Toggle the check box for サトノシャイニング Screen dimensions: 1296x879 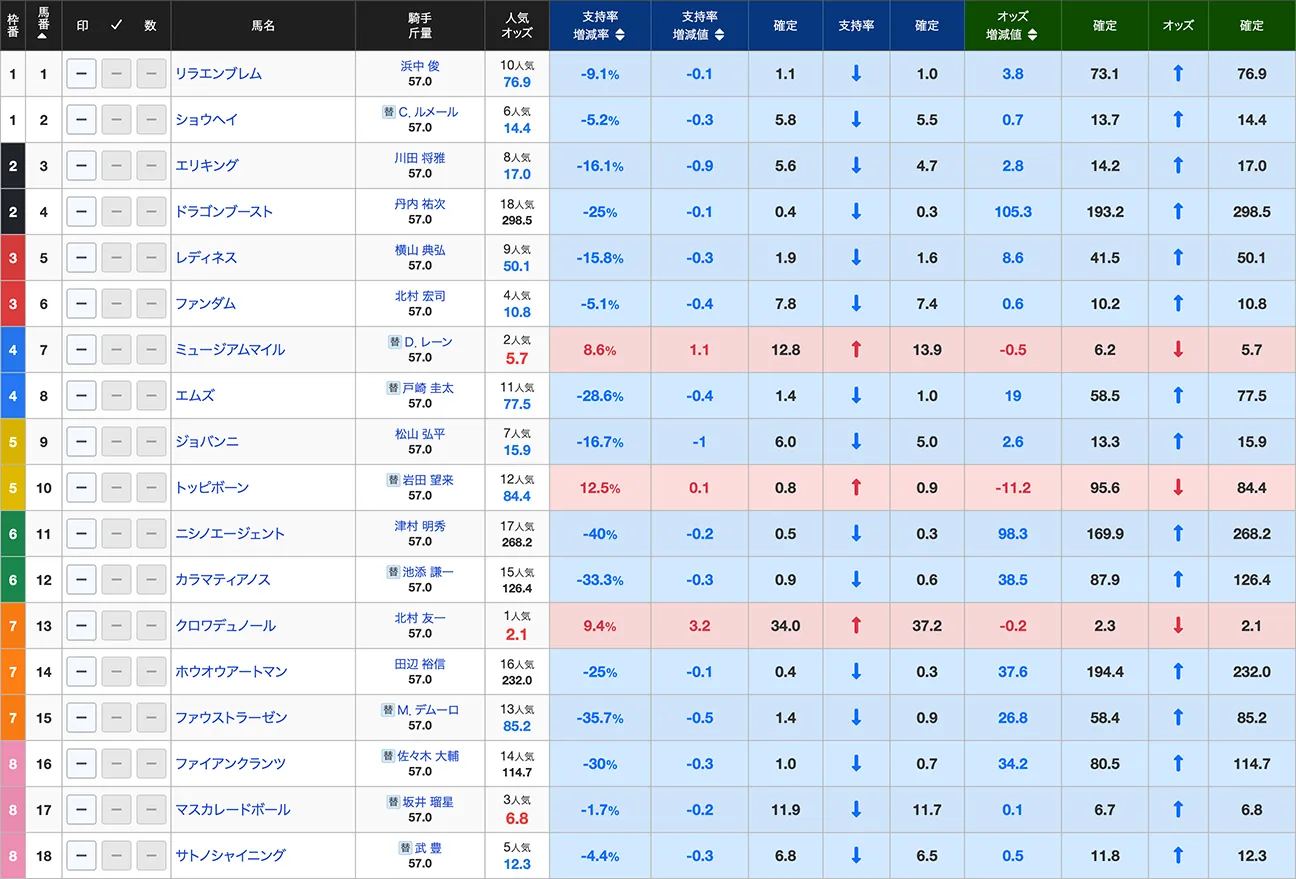tap(116, 856)
